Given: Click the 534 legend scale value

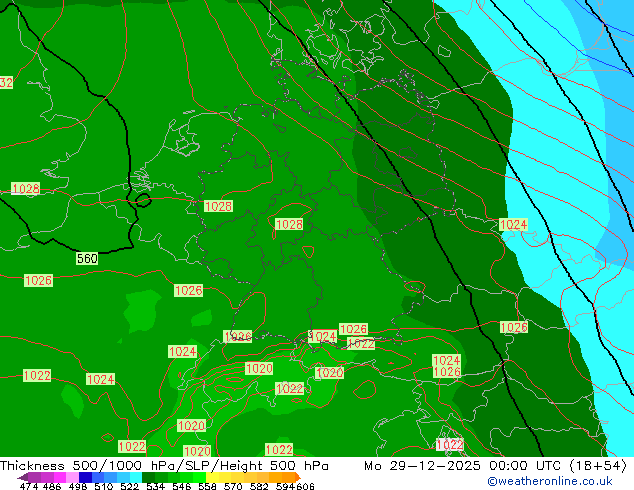Looking at the screenshot, I should [155, 486].
